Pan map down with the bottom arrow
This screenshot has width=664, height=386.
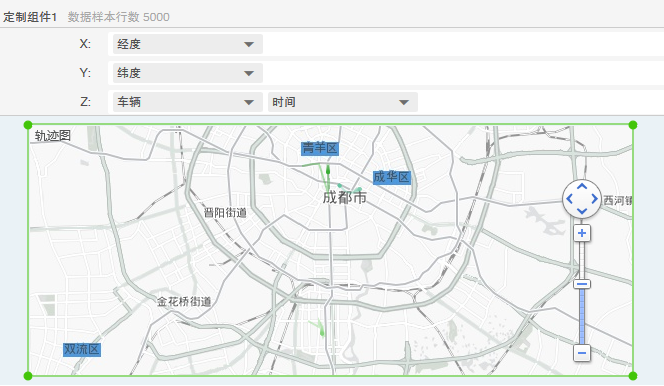tap(582, 211)
